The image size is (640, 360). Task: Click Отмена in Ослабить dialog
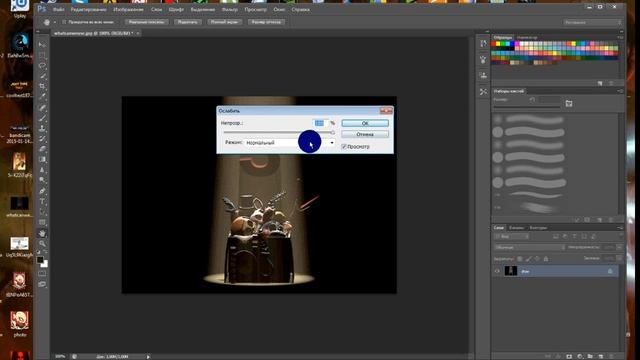click(365, 134)
